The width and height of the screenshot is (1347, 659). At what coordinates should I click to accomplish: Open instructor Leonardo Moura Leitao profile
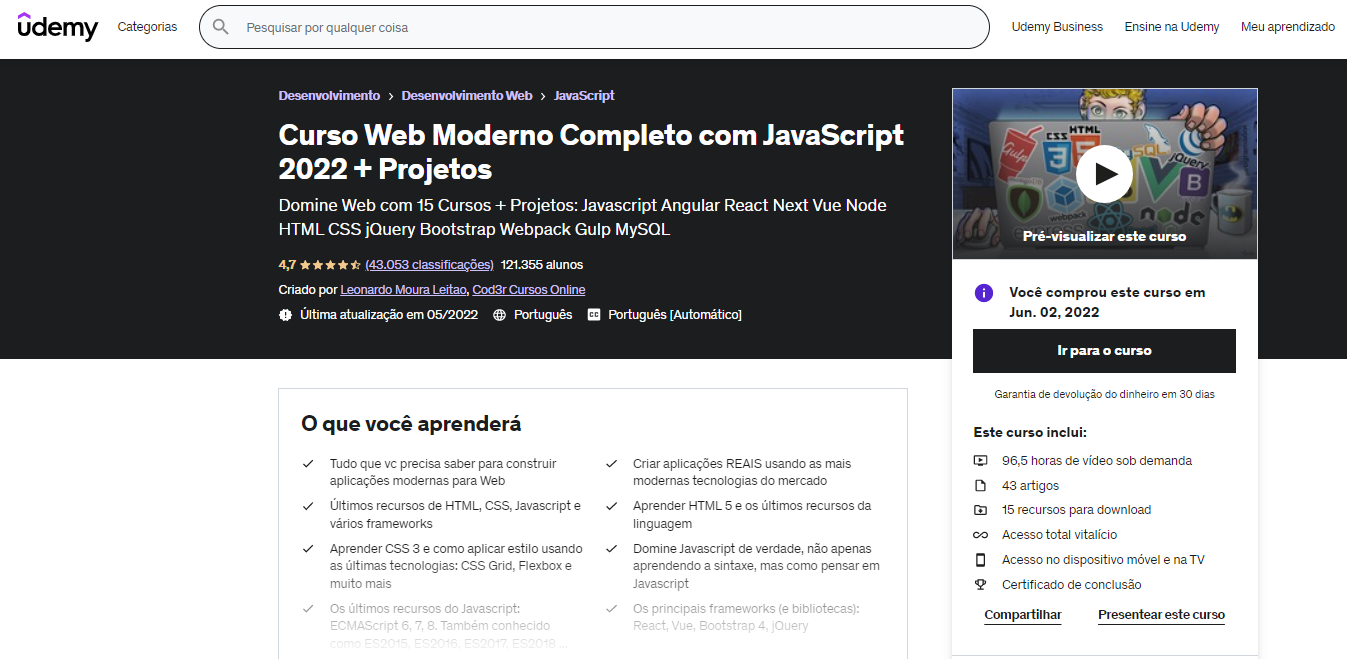pyautogui.click(x=403, y=290)
